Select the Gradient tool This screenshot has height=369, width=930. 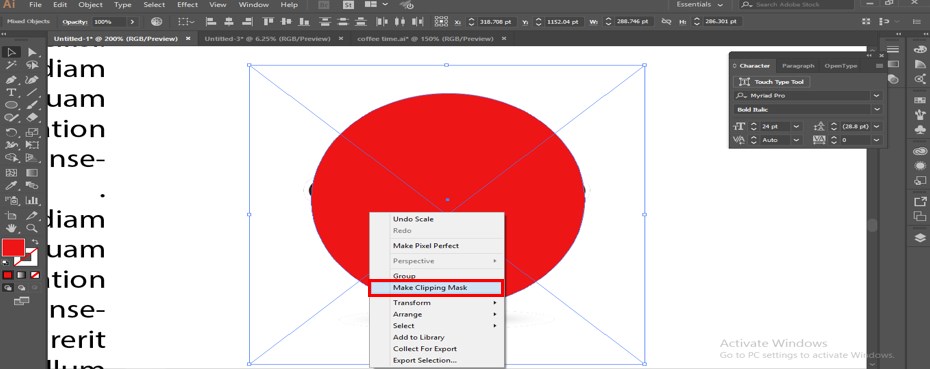point(32,173)
